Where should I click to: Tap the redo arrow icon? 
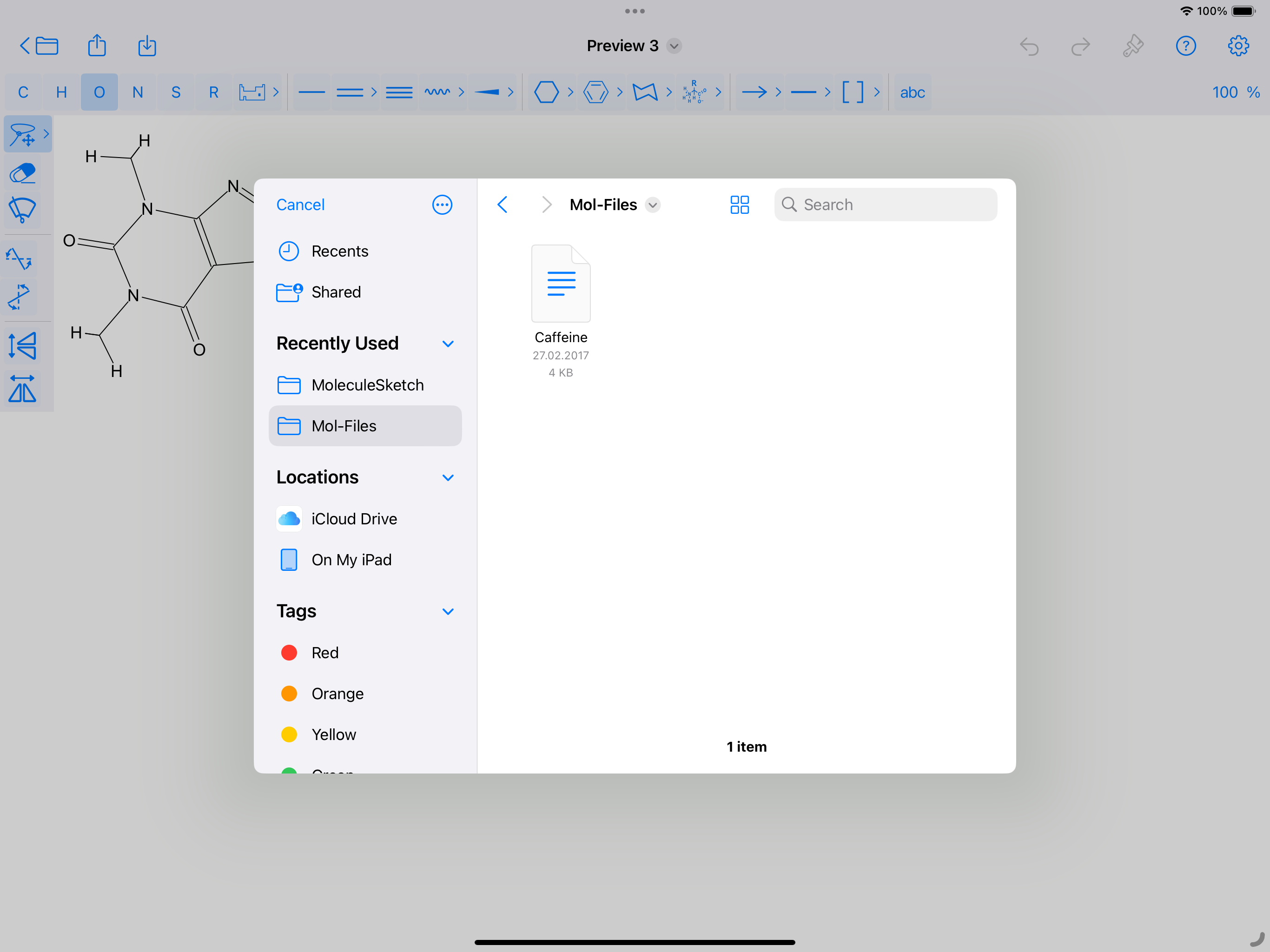click(x=1080, y=46)
